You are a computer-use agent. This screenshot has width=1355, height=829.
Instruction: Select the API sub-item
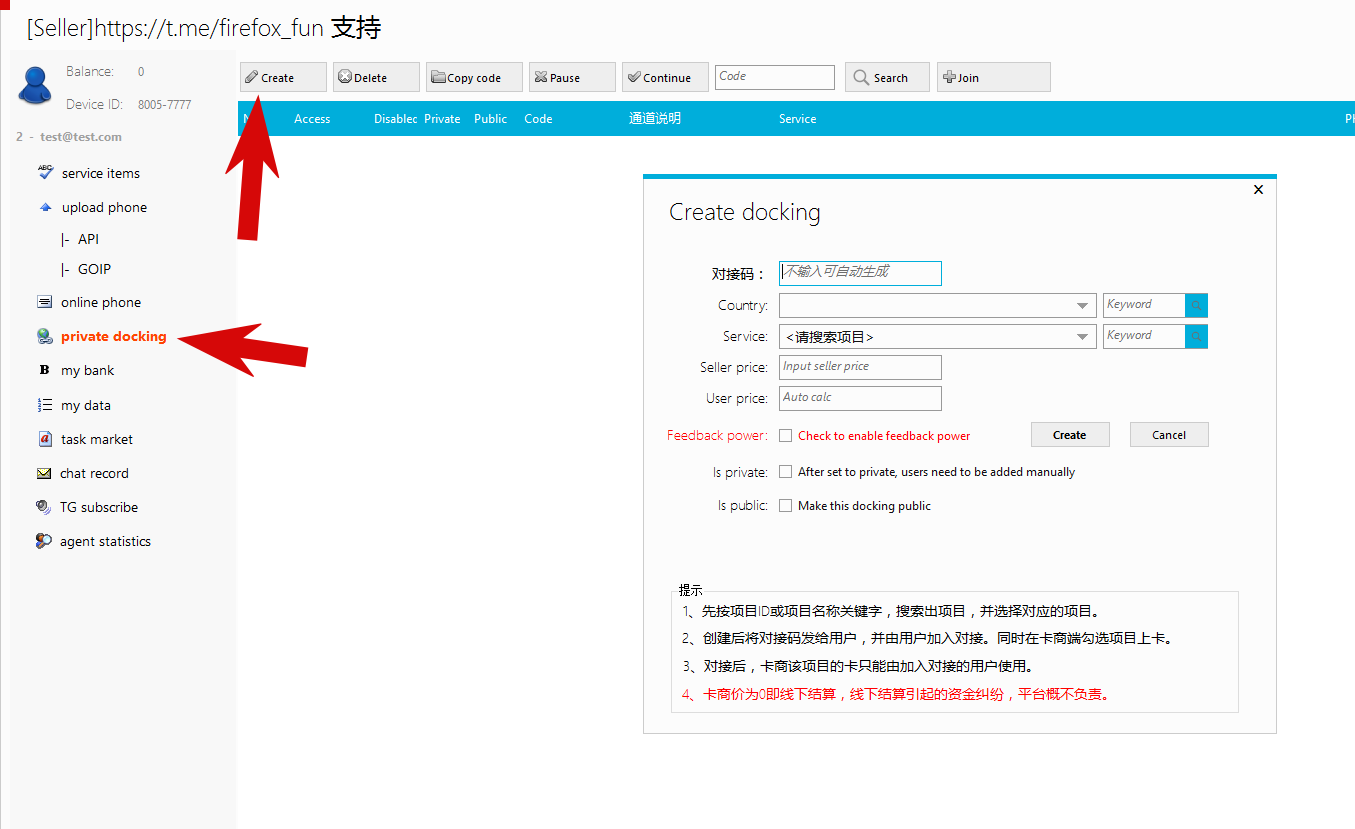coord(88,239)
